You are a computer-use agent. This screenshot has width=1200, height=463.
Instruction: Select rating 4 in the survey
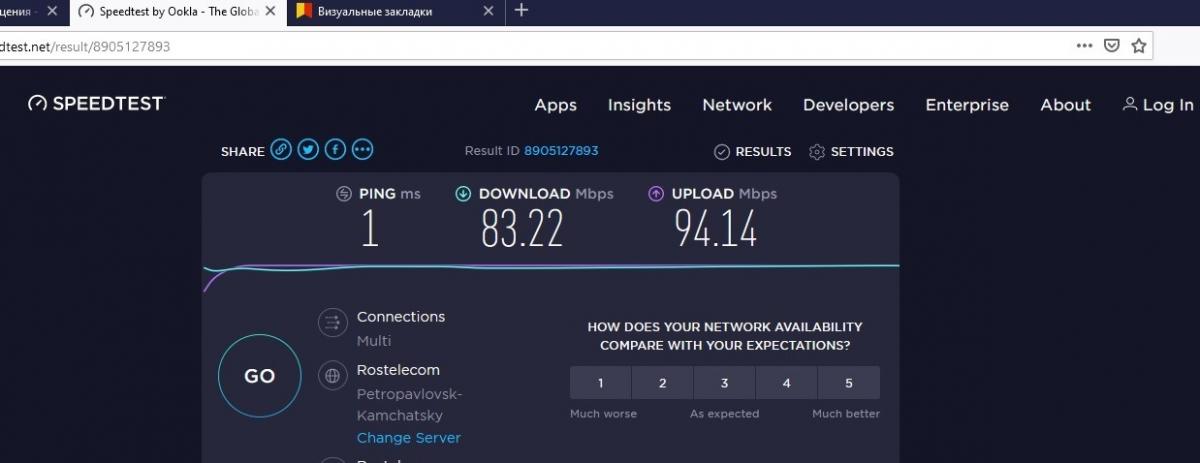tap(786, 383)
